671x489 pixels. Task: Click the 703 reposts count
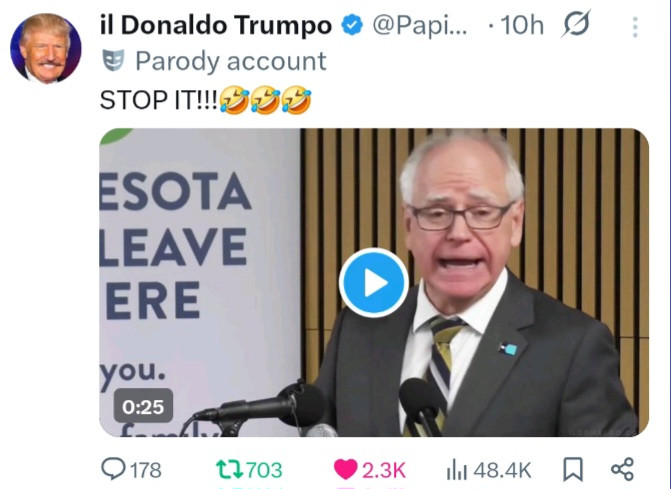(x=264, y=470)
